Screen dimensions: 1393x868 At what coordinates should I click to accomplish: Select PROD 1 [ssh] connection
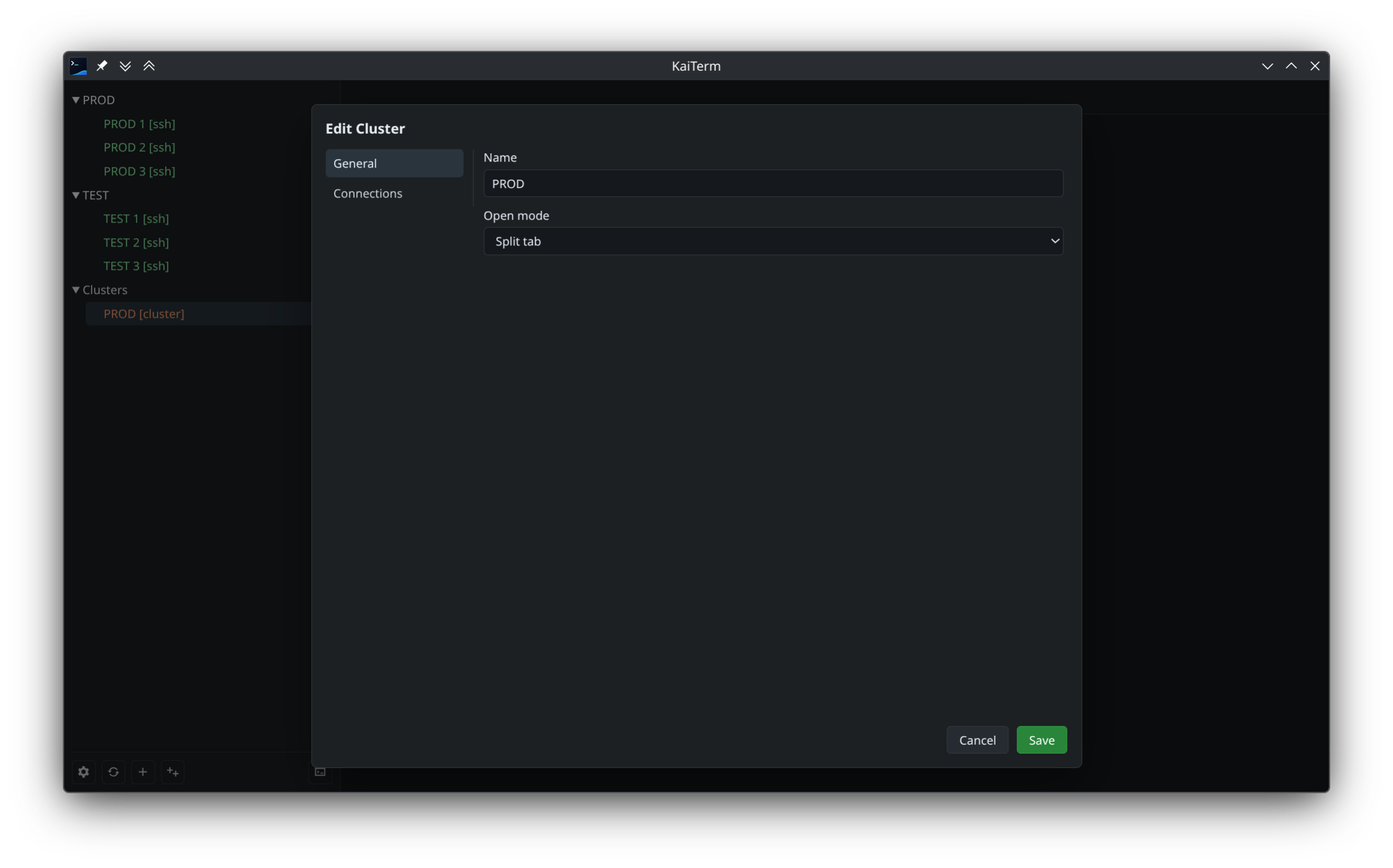tap(139, 123)
